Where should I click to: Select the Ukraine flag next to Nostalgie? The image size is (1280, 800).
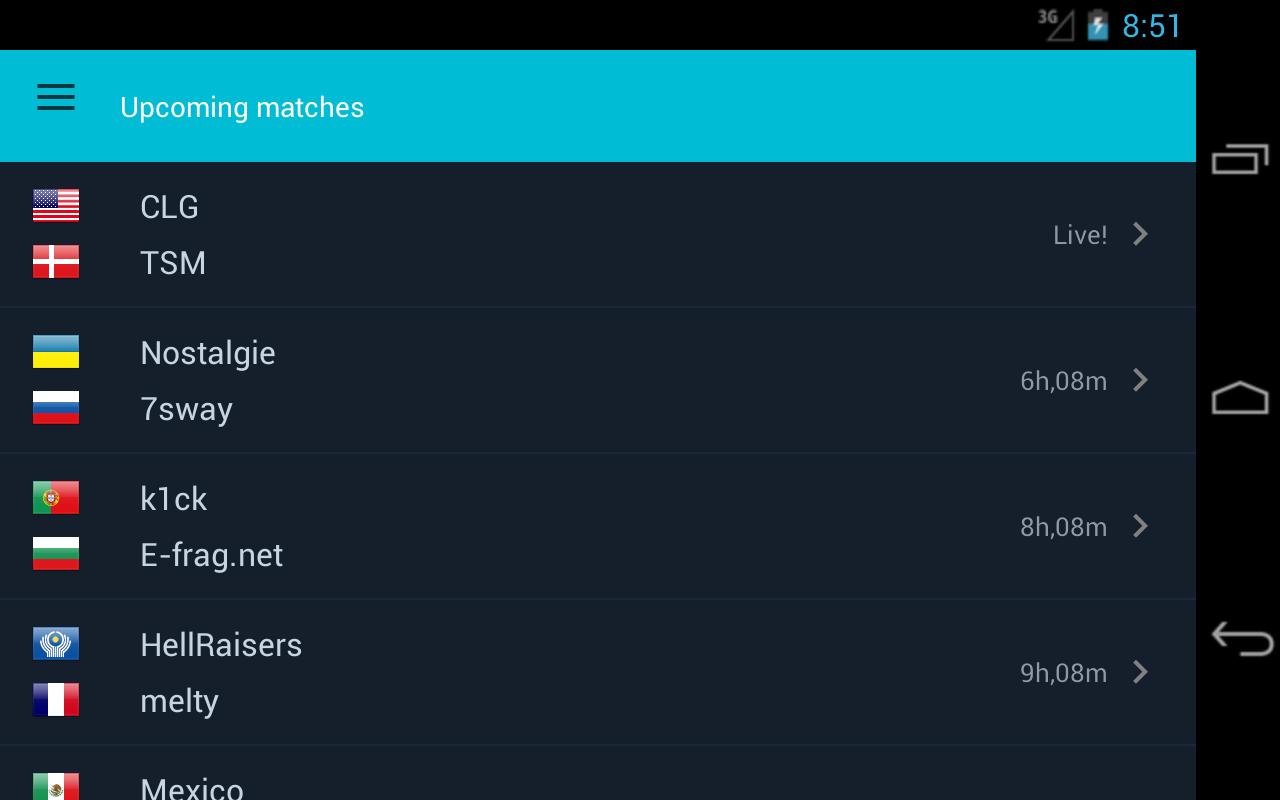(x=57, y=352)
